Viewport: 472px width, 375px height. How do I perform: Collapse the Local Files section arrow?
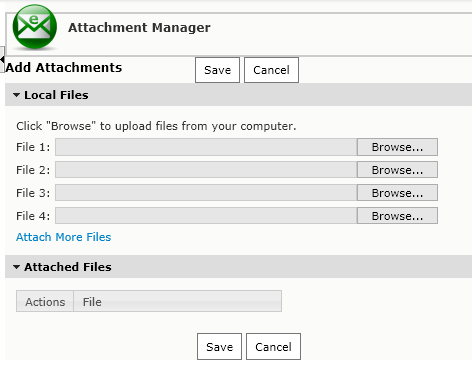pyautogui.click(x=16, y=95)
